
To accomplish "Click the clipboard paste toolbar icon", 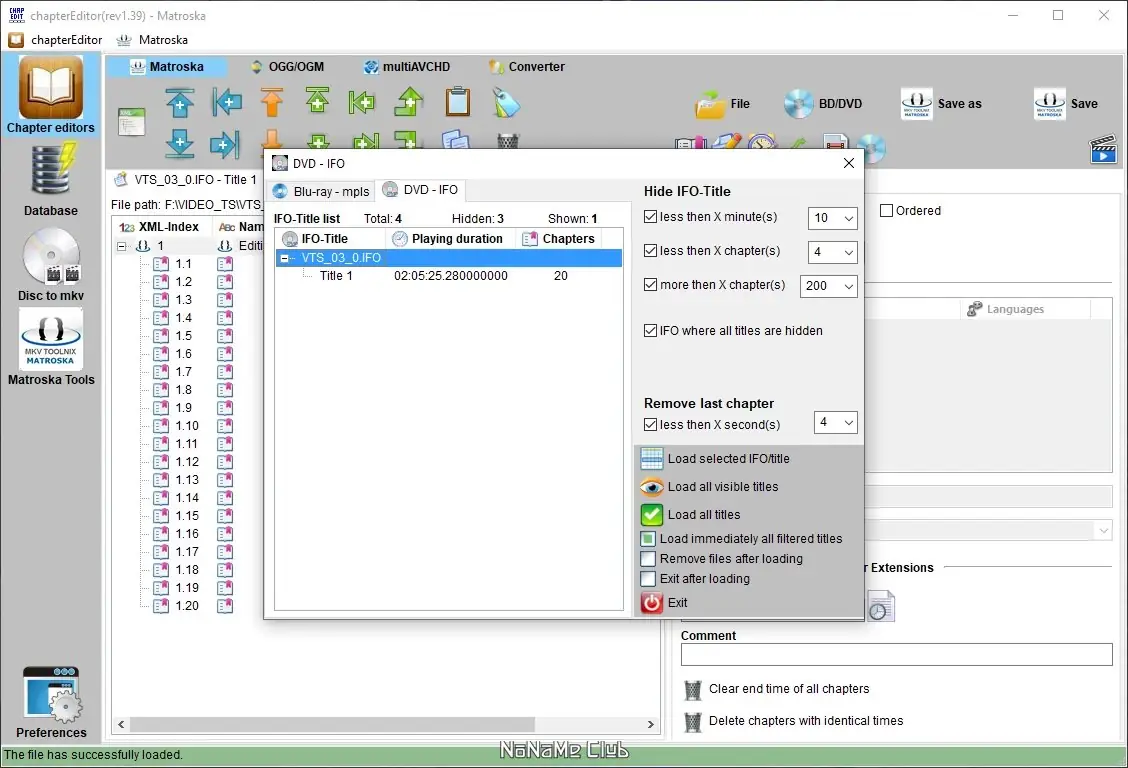I will pos(458,101).
